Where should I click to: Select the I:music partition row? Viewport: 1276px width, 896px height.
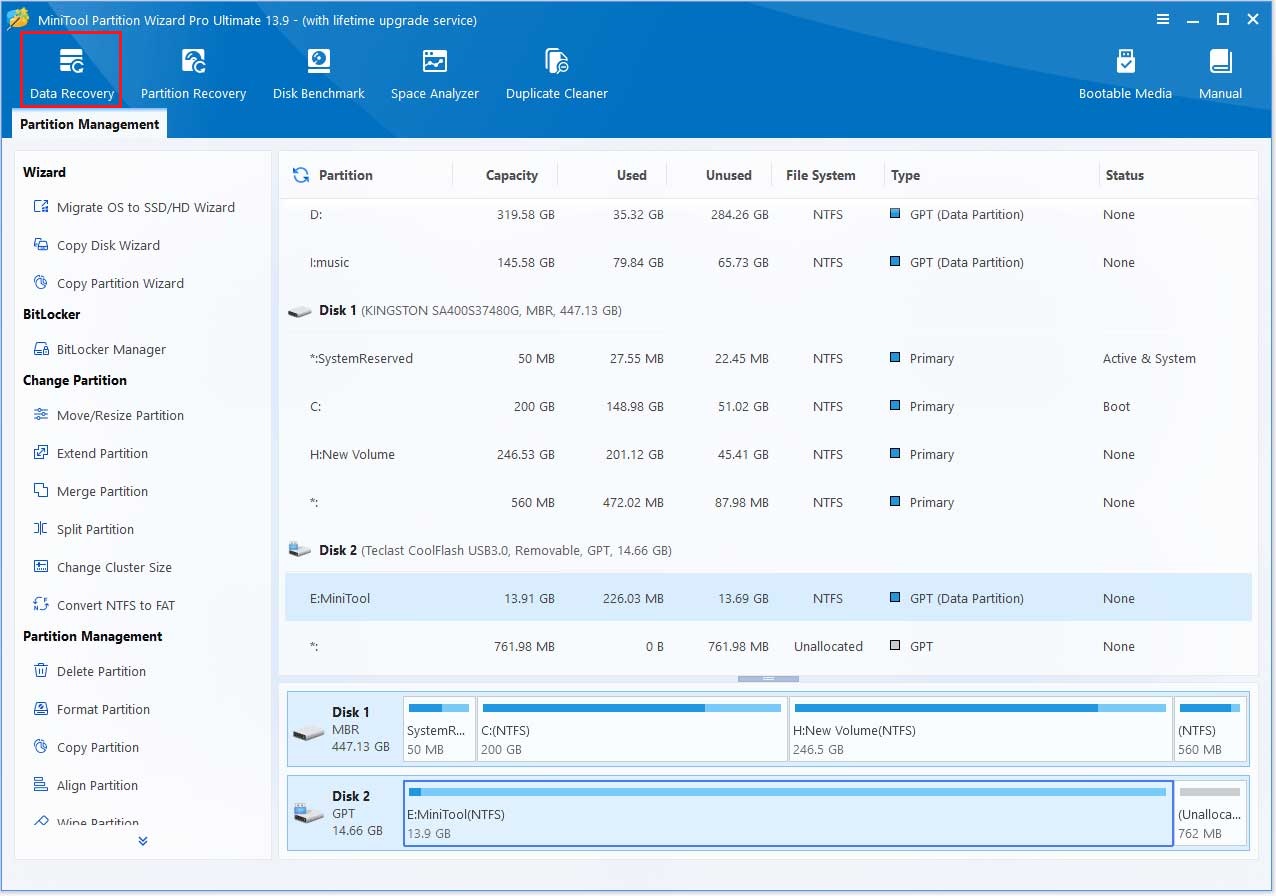[x=768, y=262]
